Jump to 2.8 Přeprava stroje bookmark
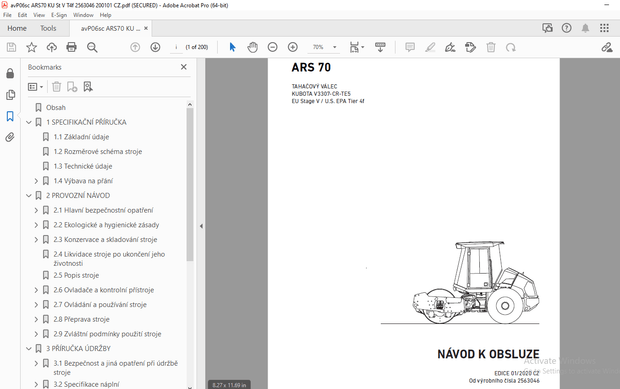Screen dimensions: 620x389 pos(81,319)
